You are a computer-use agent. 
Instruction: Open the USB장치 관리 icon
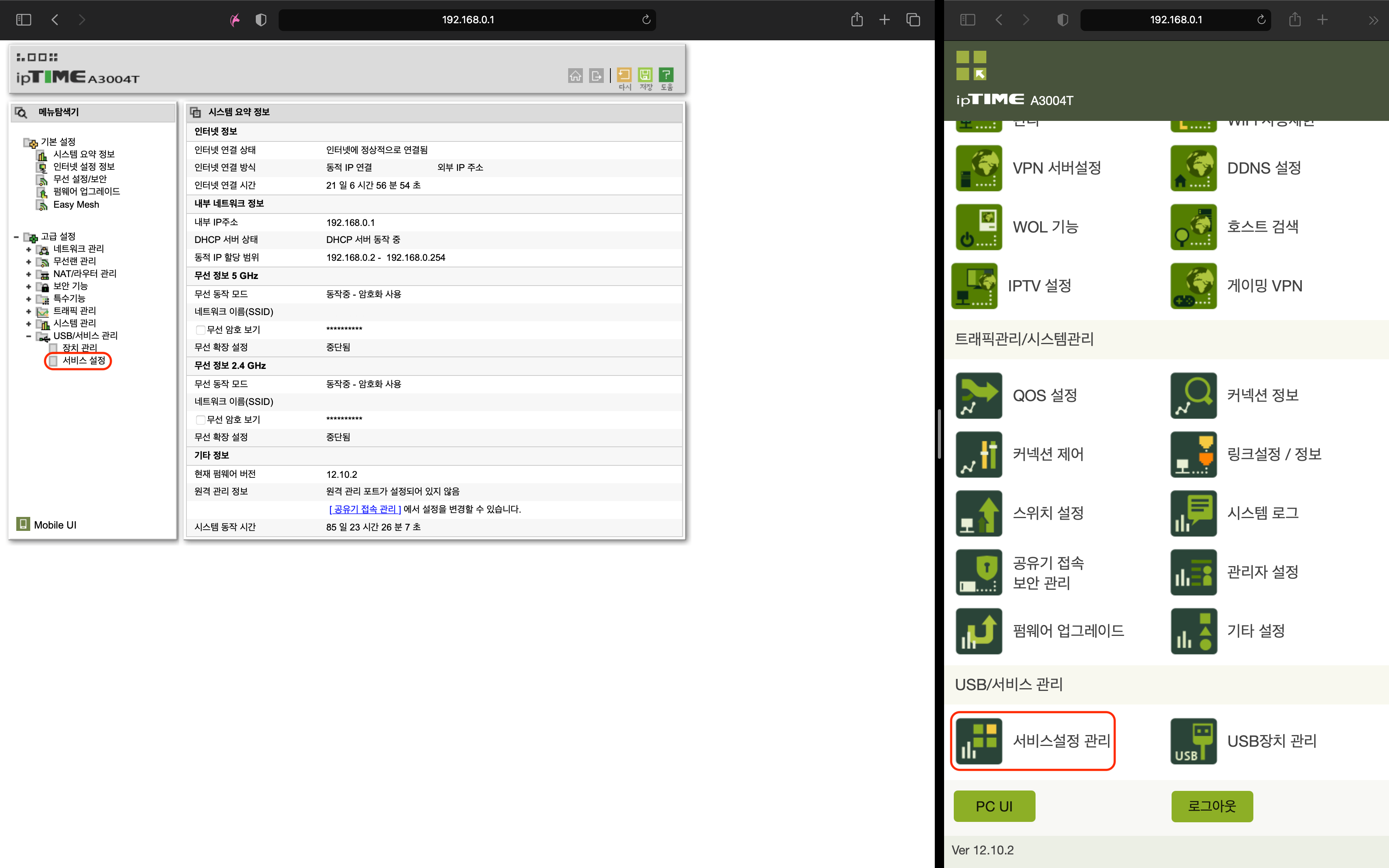pyautogui.click(x=1193, y=741)
